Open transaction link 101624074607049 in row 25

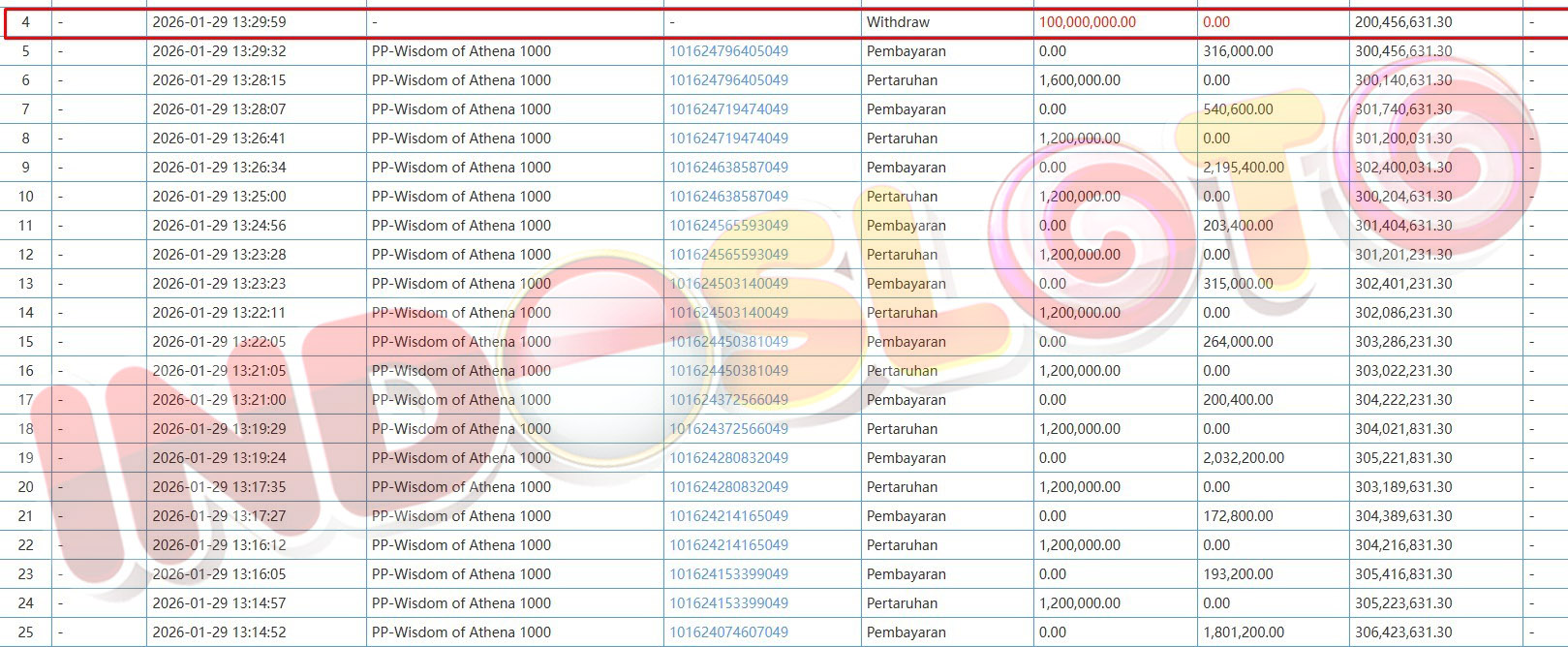[728, 632]
